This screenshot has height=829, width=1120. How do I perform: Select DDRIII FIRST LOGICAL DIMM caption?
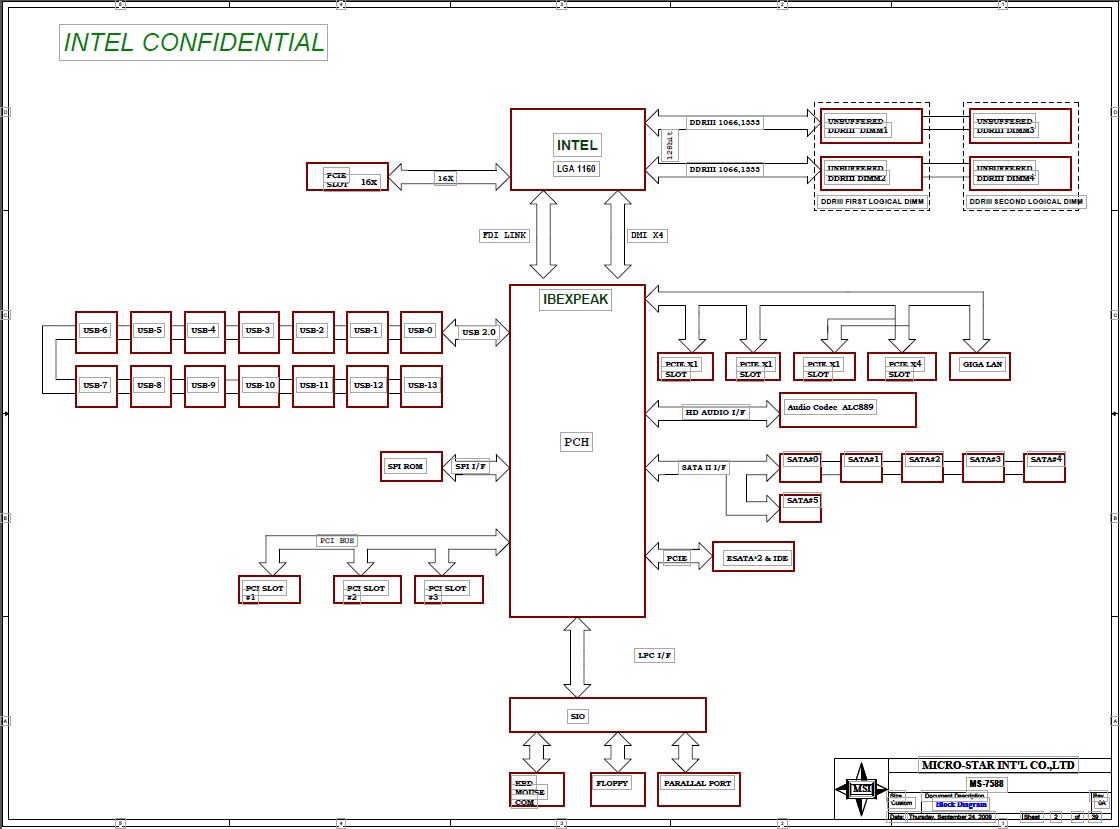(x=872, y=202)
